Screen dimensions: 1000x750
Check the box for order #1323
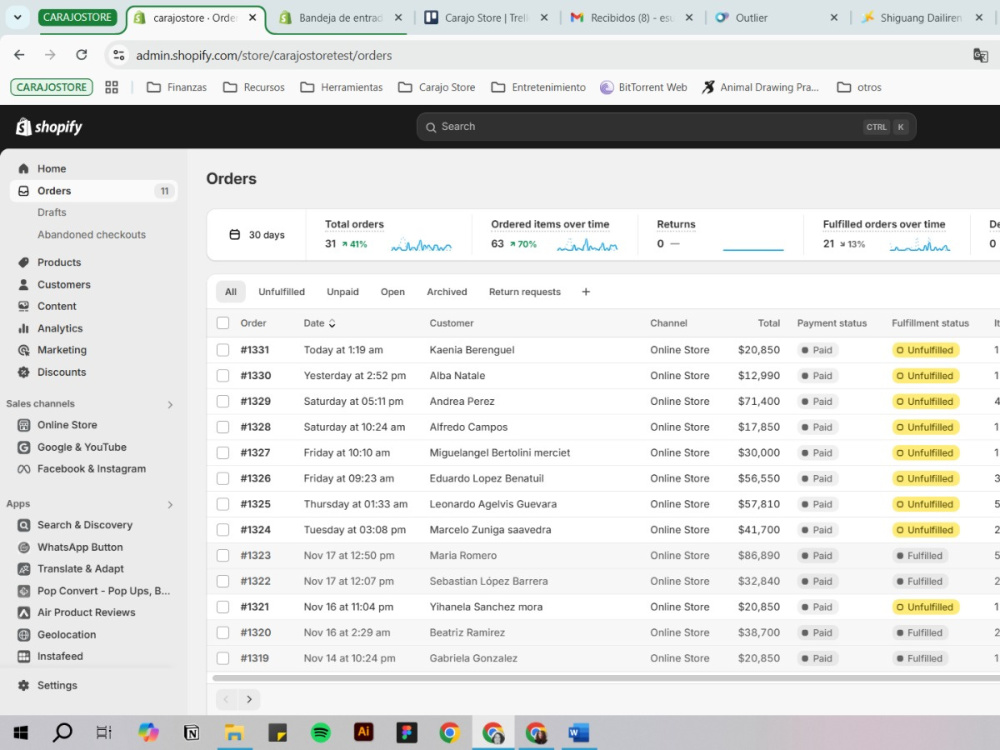coord(223,555)
